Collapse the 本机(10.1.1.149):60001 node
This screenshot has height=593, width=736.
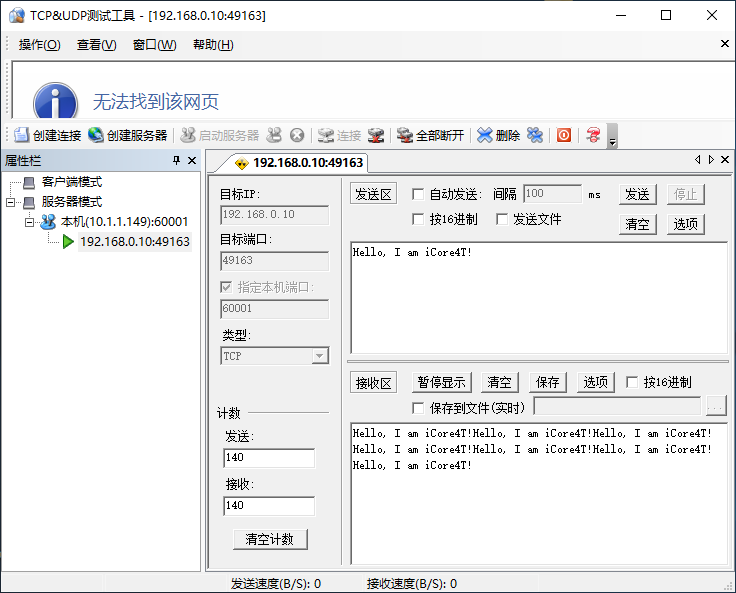(29, 221)
